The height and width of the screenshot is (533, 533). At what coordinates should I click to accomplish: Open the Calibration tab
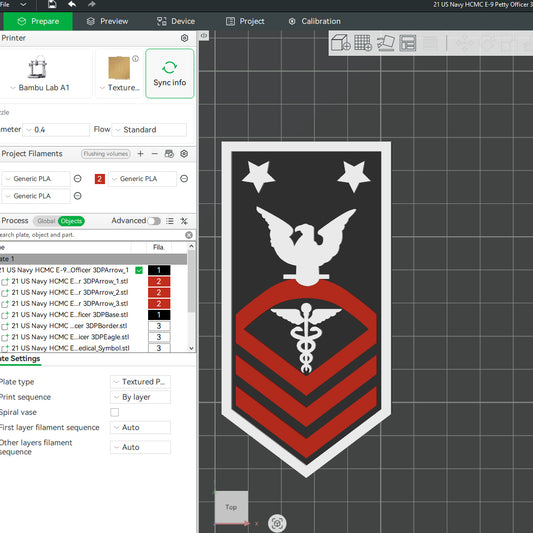click(314, 21)
